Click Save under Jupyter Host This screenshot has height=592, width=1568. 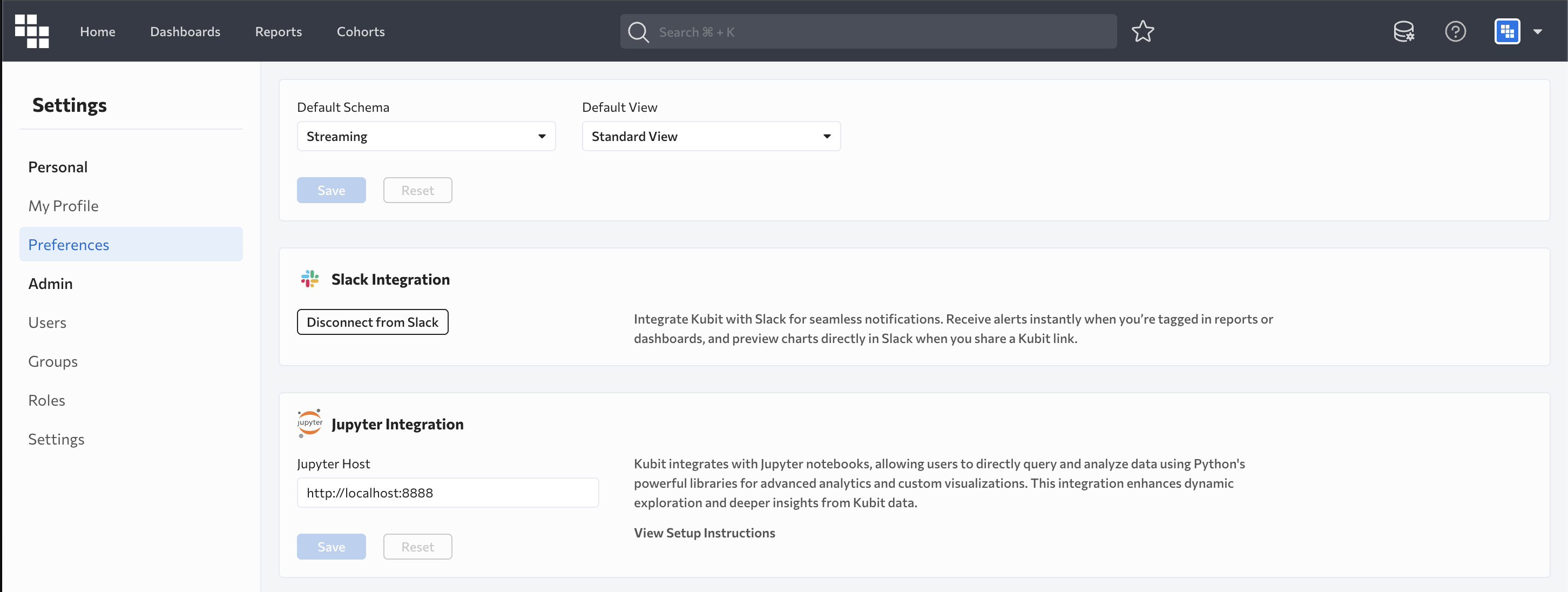point(331,547)
